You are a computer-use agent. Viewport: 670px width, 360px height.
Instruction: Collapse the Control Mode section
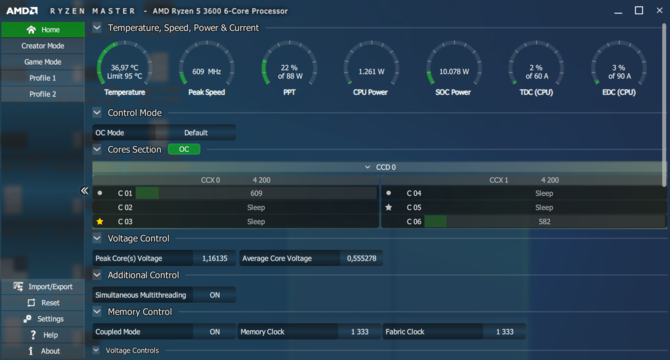tap(97, 113)
